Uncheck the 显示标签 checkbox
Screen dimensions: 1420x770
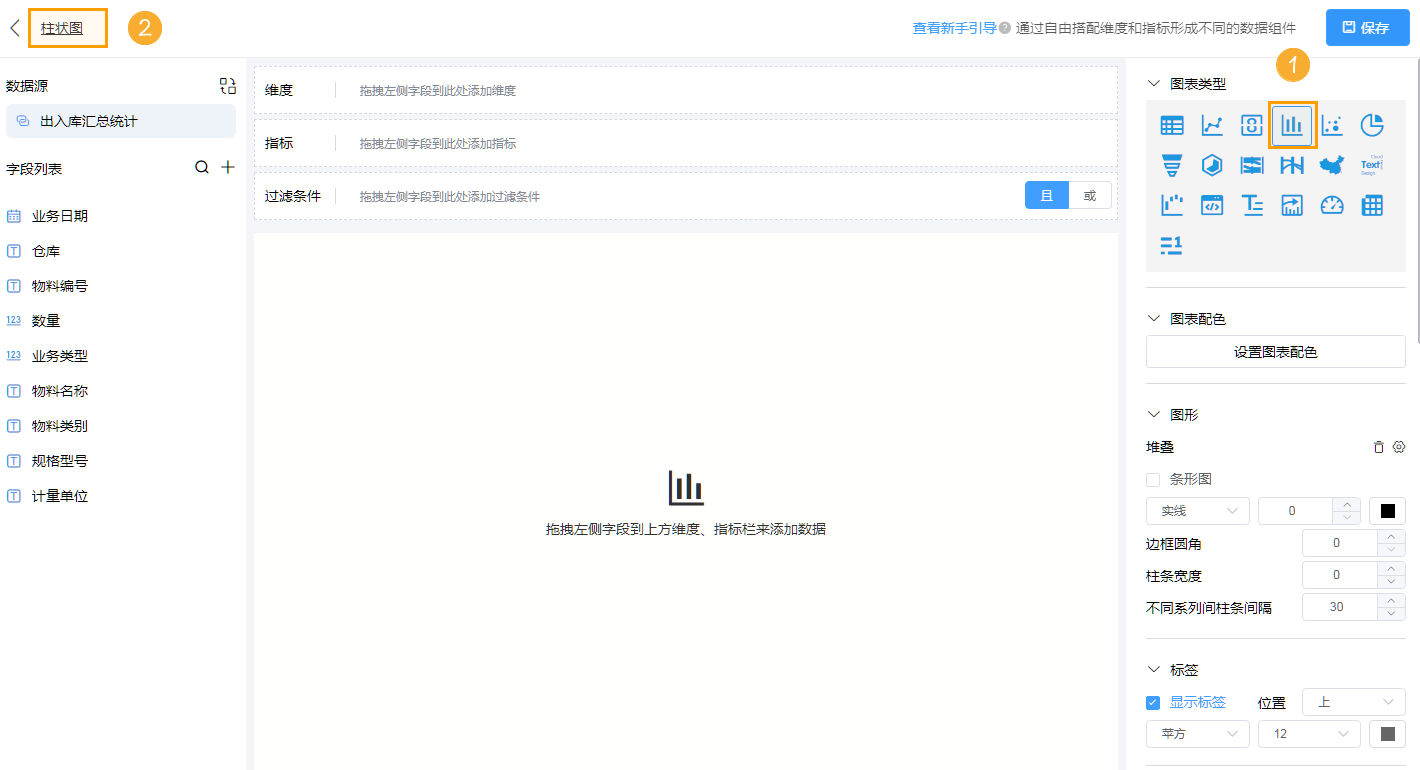click(1152, 702)
